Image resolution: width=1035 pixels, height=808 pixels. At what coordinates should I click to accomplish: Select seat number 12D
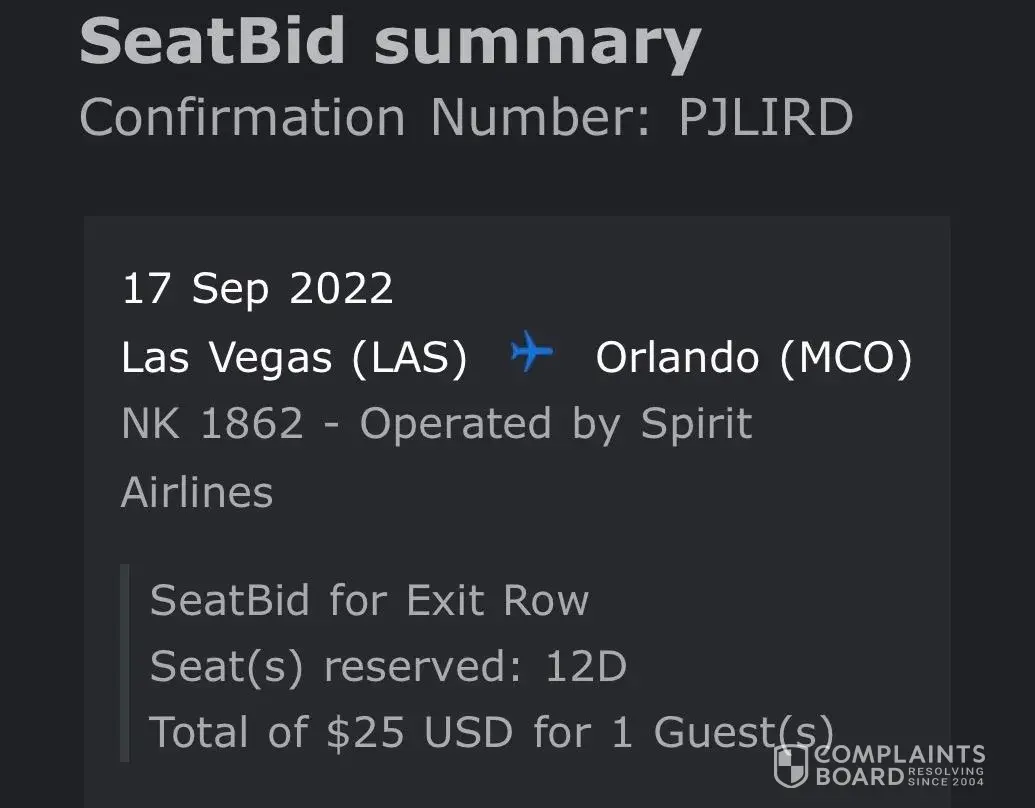click(x=586, y=667)
